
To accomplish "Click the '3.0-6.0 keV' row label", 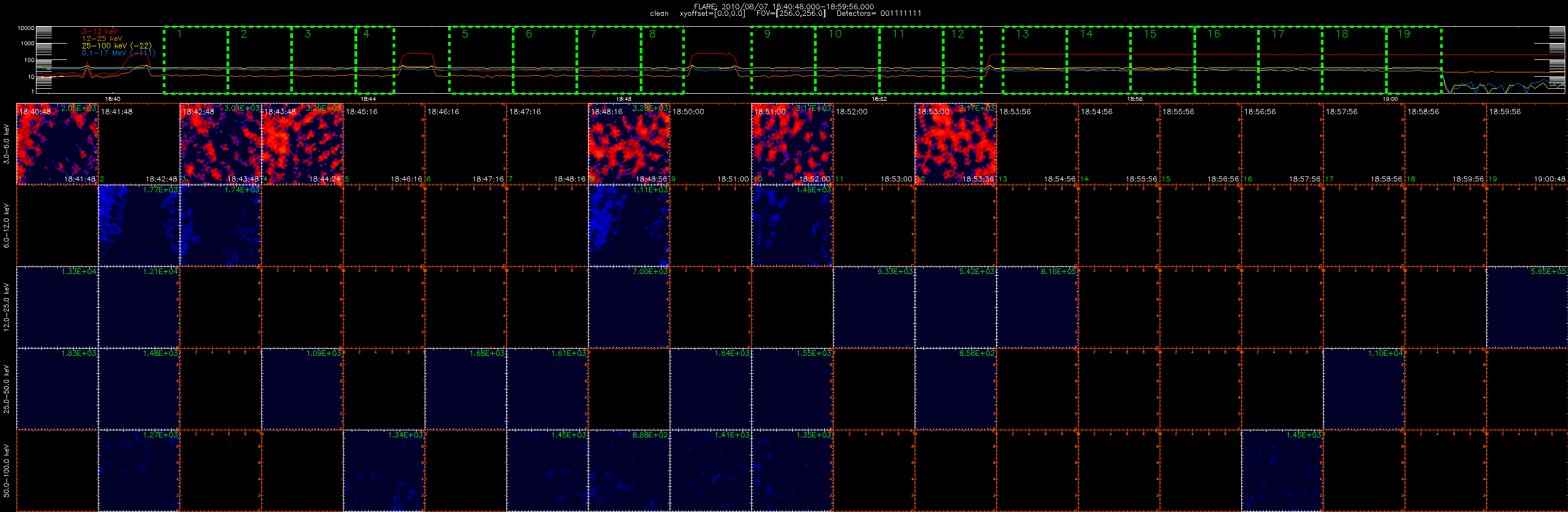I will pos(7,144).
